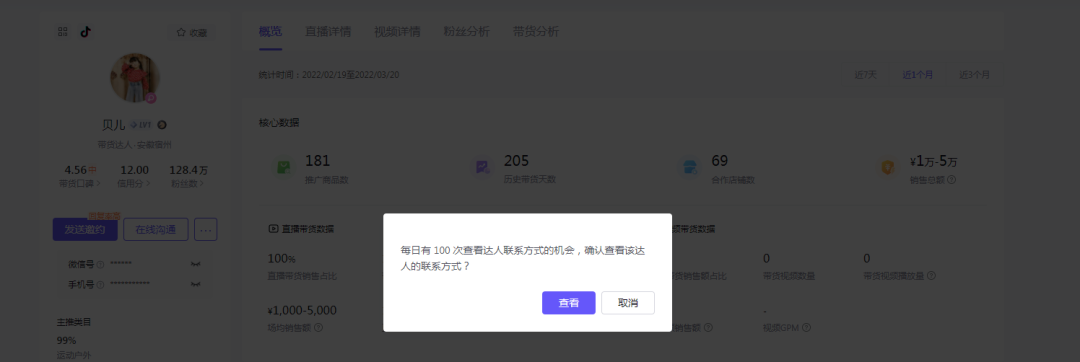
Task: Select the 近7天 time range
Action: coord(865,74)
